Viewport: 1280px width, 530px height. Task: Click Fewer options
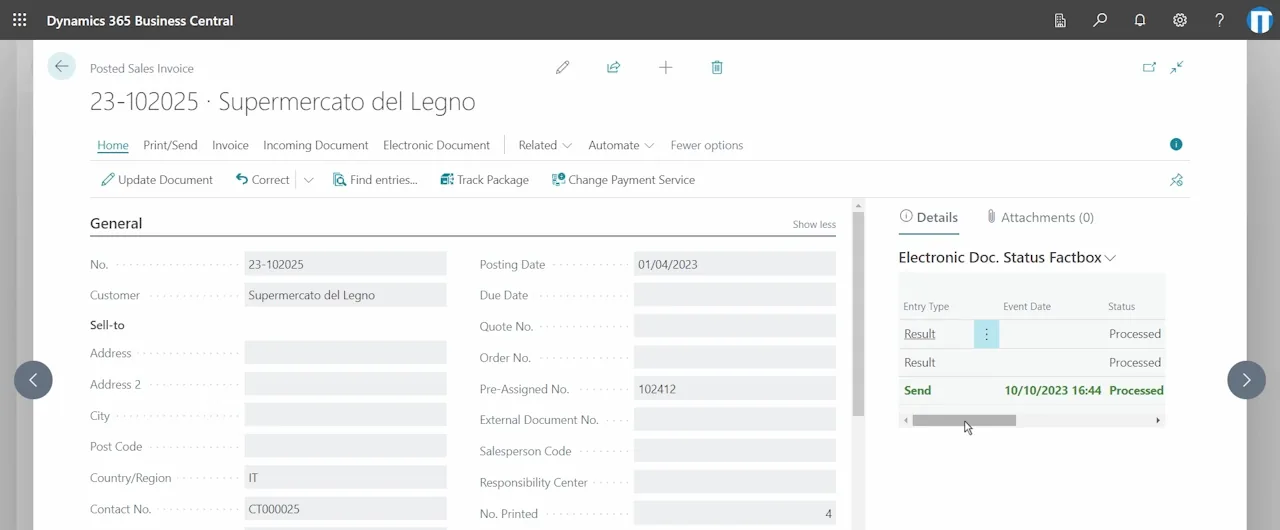pos(707,145)
